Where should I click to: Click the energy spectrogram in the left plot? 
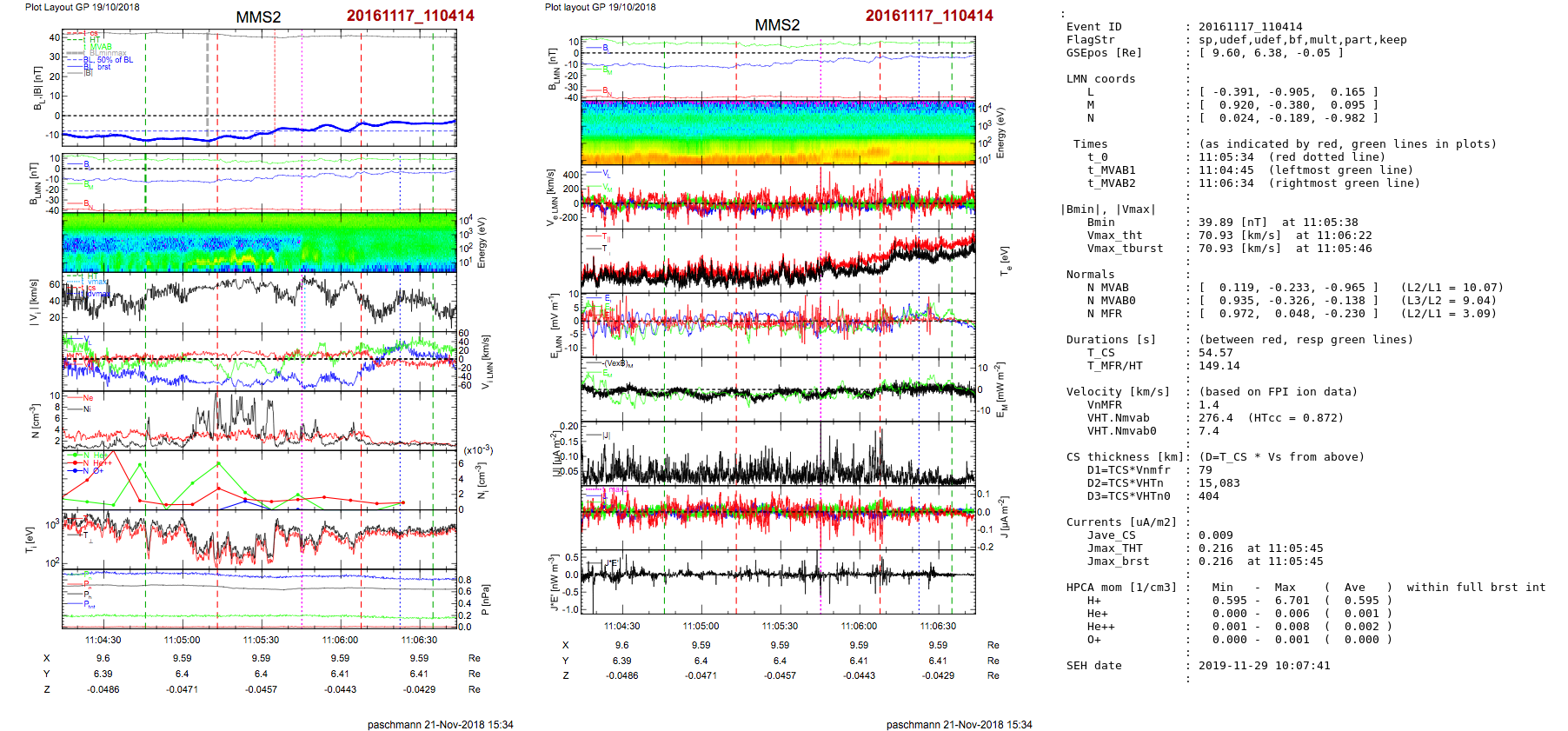259,243
